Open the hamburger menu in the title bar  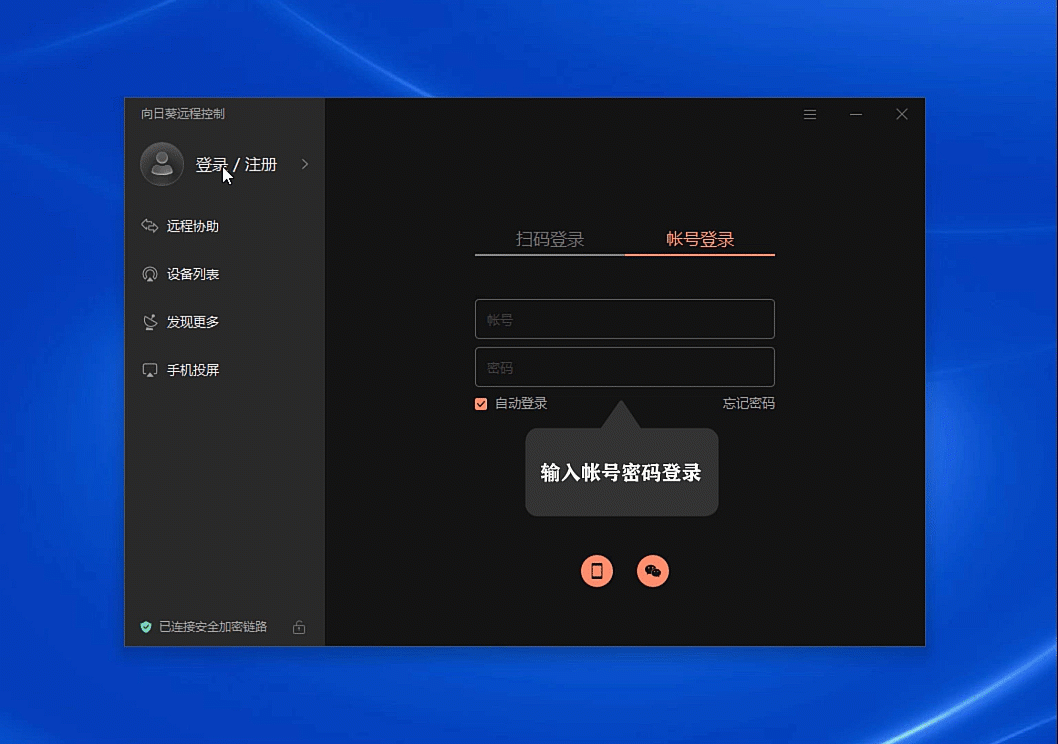pyautogui.click(x=810, y=115)
